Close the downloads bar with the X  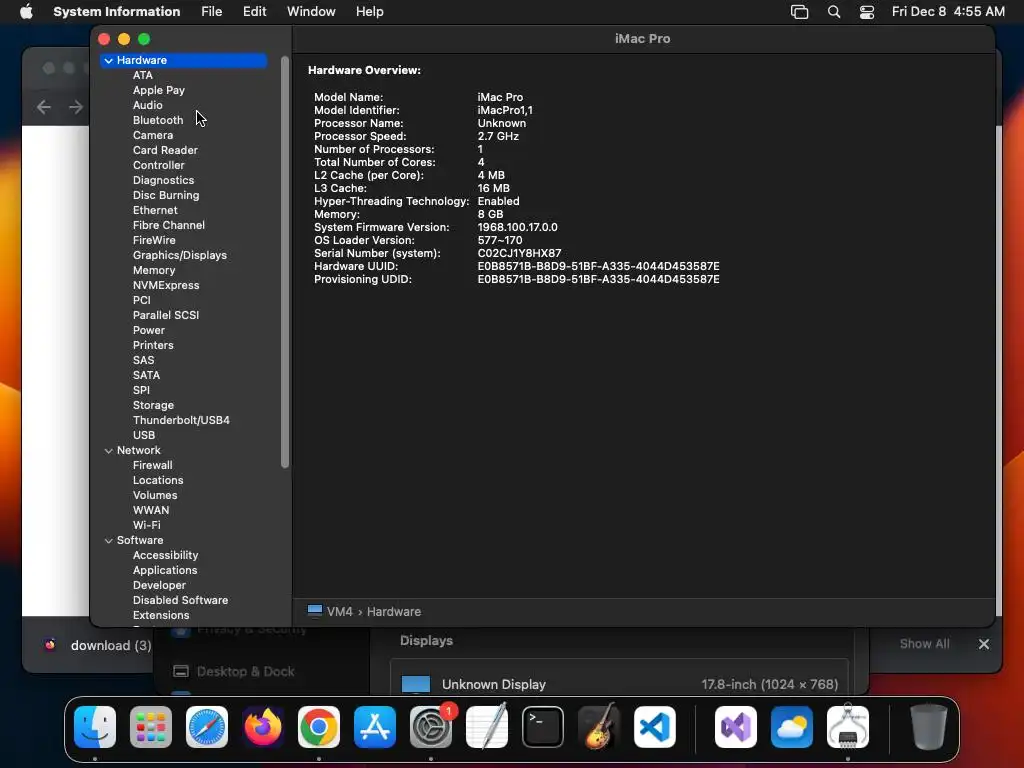point(984,644)
